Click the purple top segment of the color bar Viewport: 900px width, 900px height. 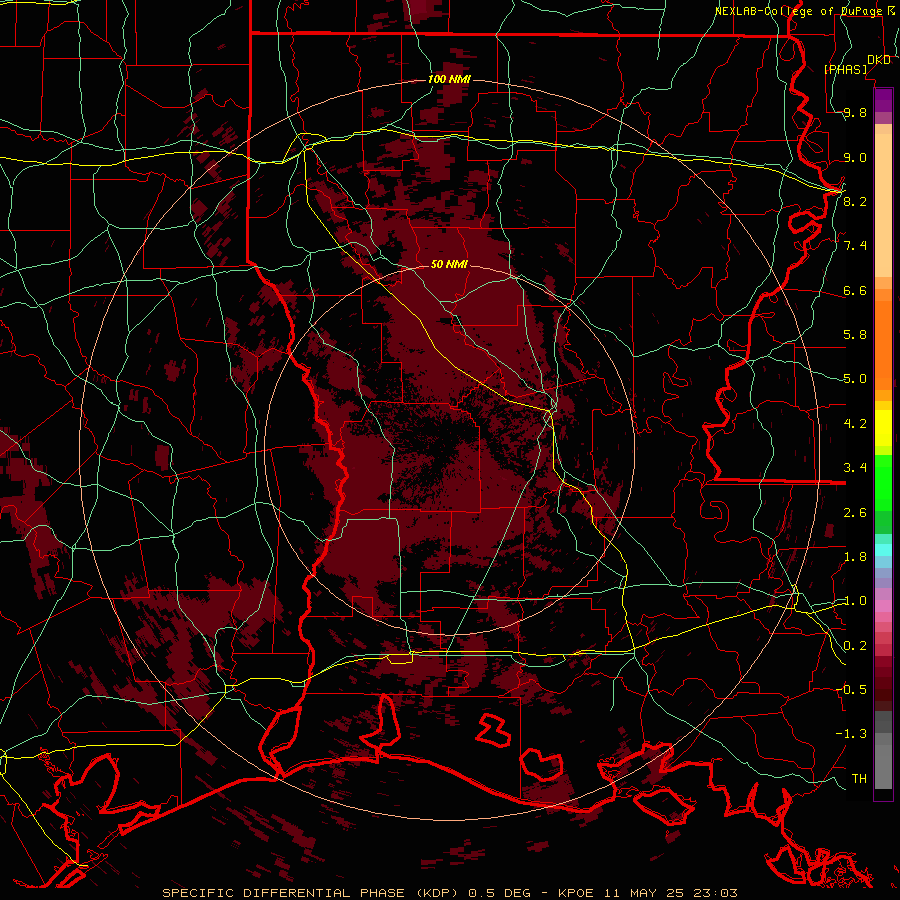click(883, 100)
